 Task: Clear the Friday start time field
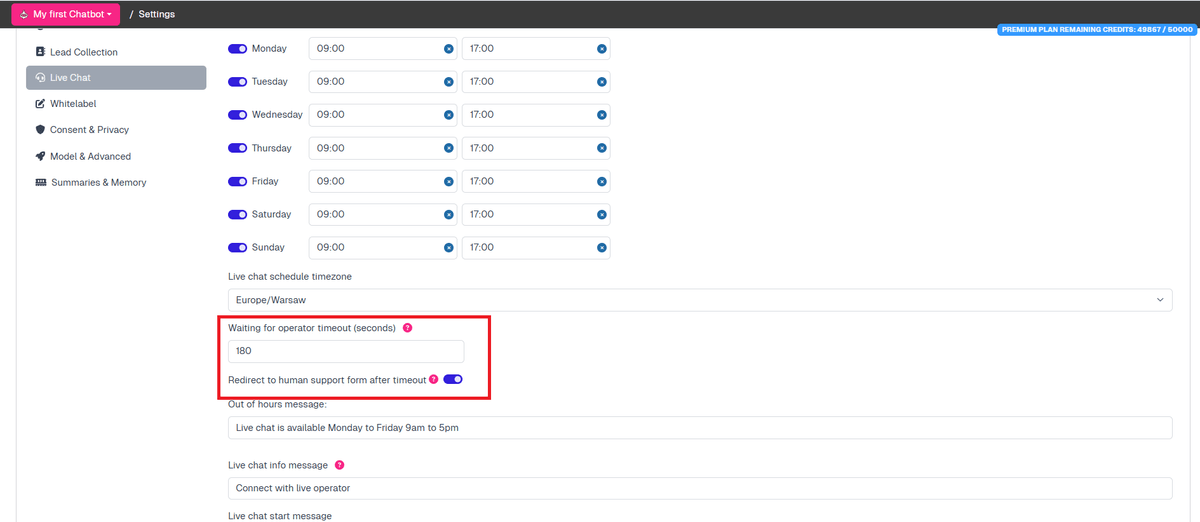coord(448,182)
